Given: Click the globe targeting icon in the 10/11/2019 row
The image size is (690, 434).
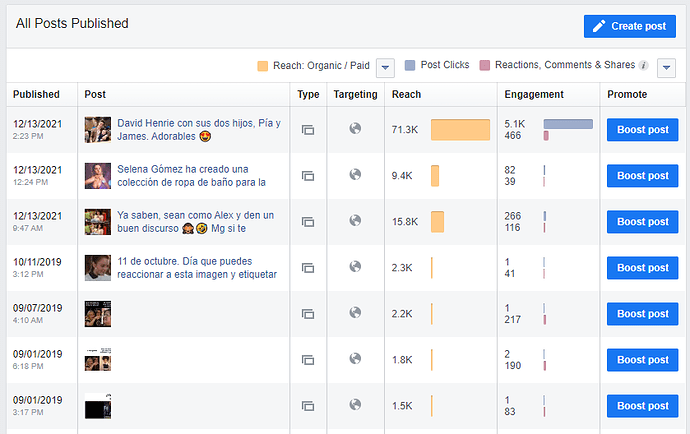Looking at the screenshot, I should (355, 266).
